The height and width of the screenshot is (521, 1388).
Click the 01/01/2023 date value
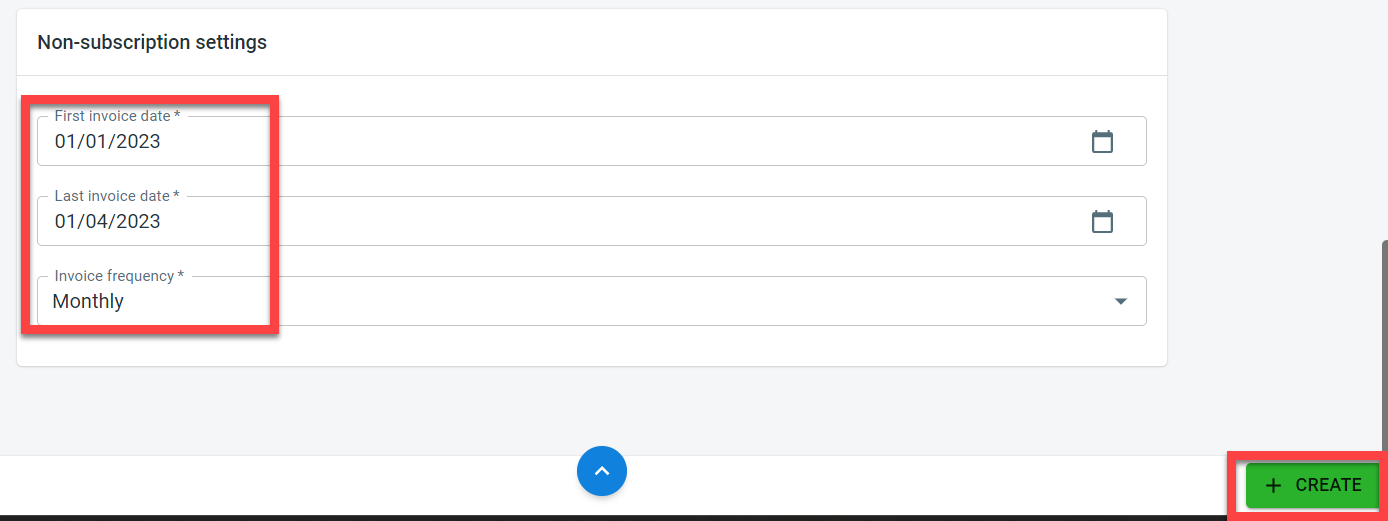click(108, 142)
